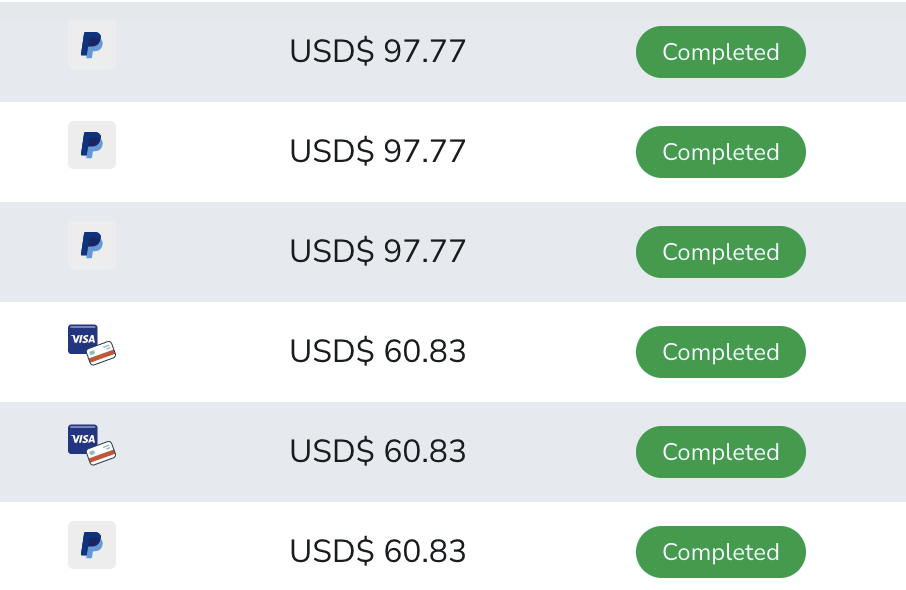Click the second Visa card payment icon
This screenshot has width=906, height=590.
92,445
